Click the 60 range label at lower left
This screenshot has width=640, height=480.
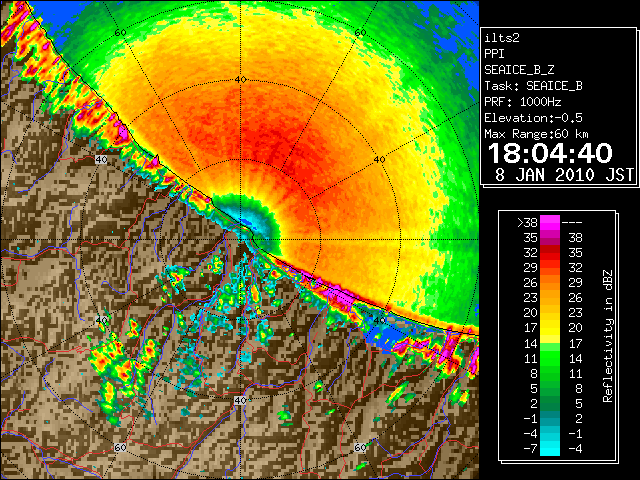click(120, 448)
